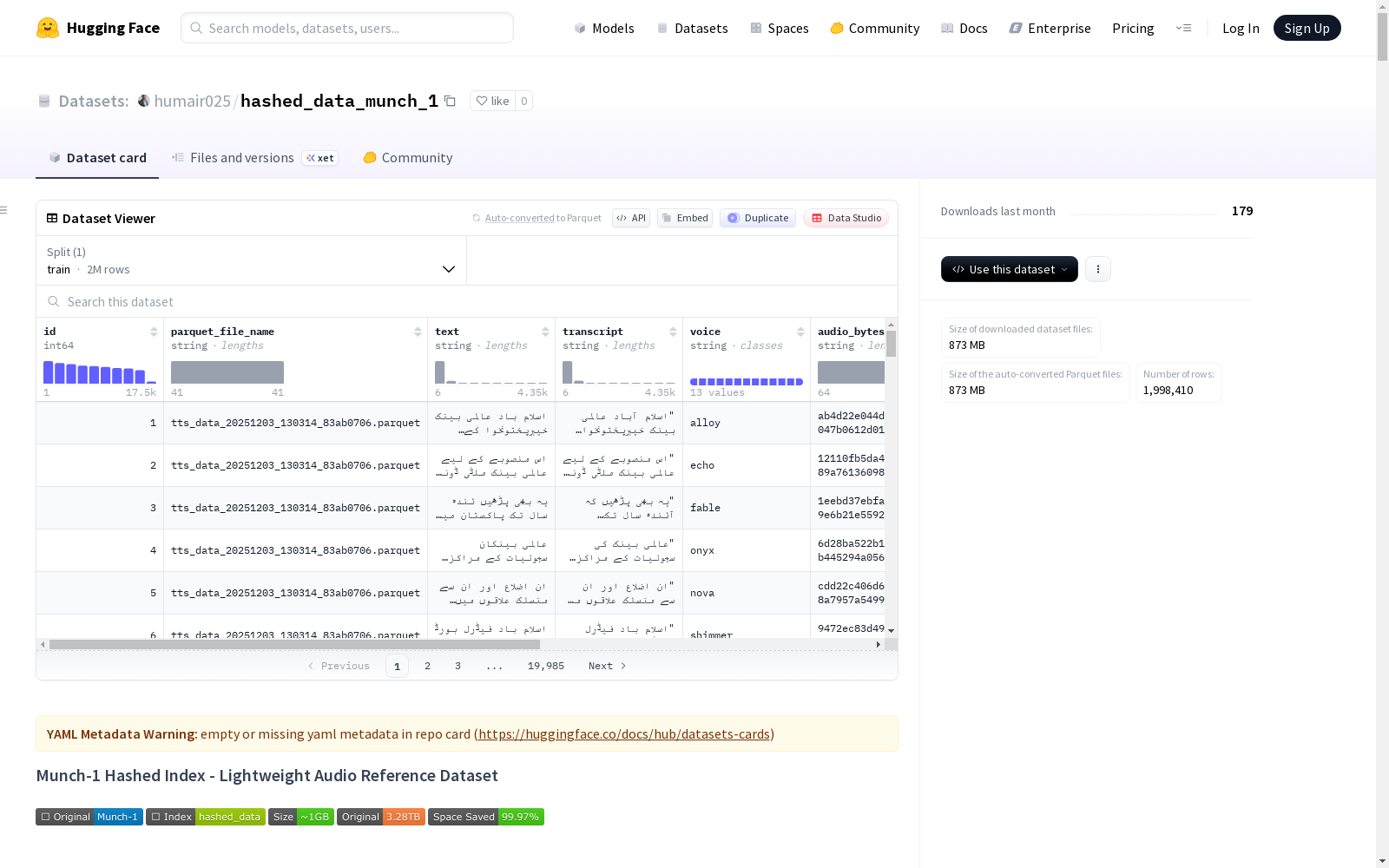Image resolution: width=1389 pixels, height=868 pixels.
Task: Go to page 1 of rows
Action: click(x=397, y=666)
